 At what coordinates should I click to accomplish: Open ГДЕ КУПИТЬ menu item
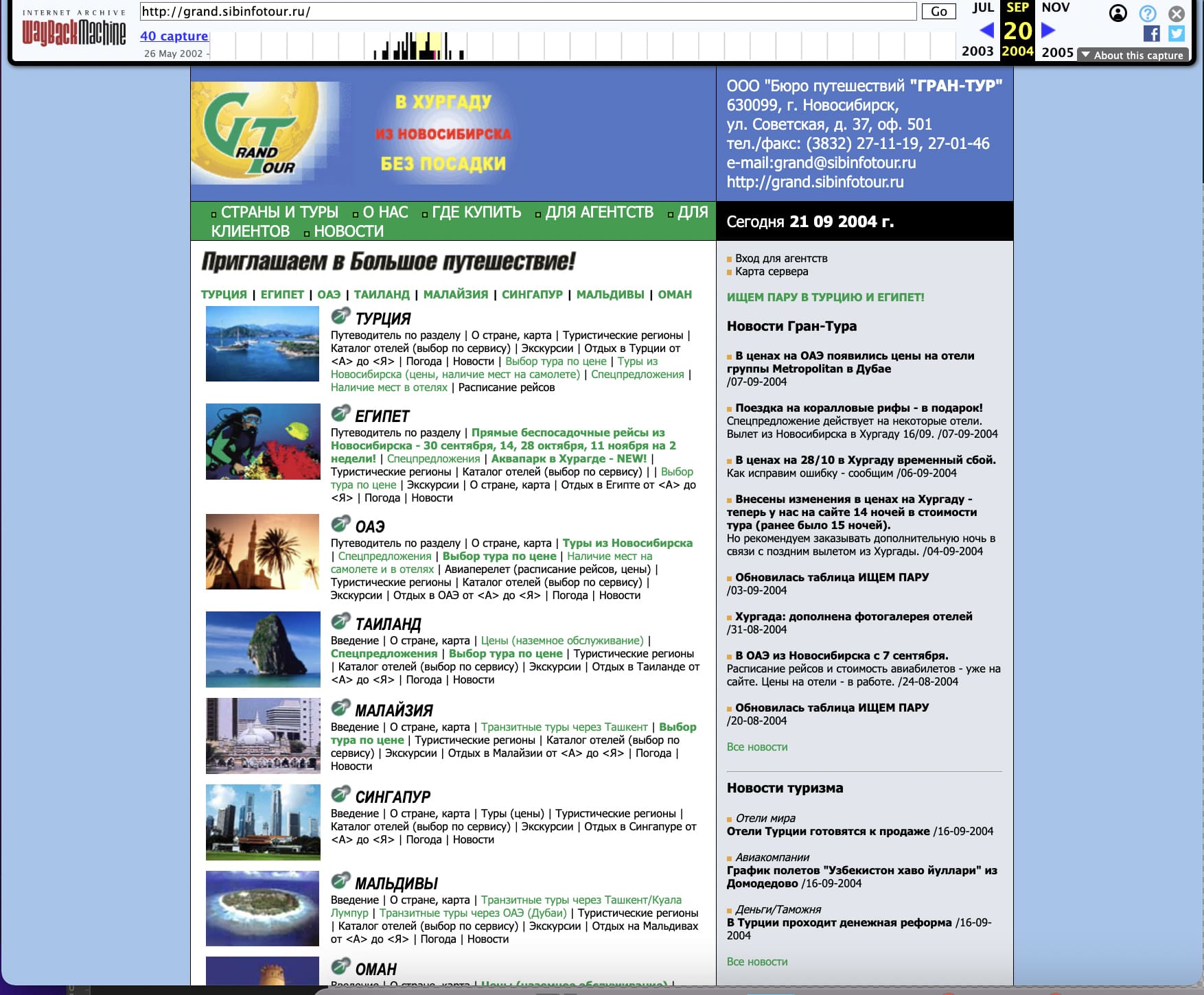pos(476,212)
